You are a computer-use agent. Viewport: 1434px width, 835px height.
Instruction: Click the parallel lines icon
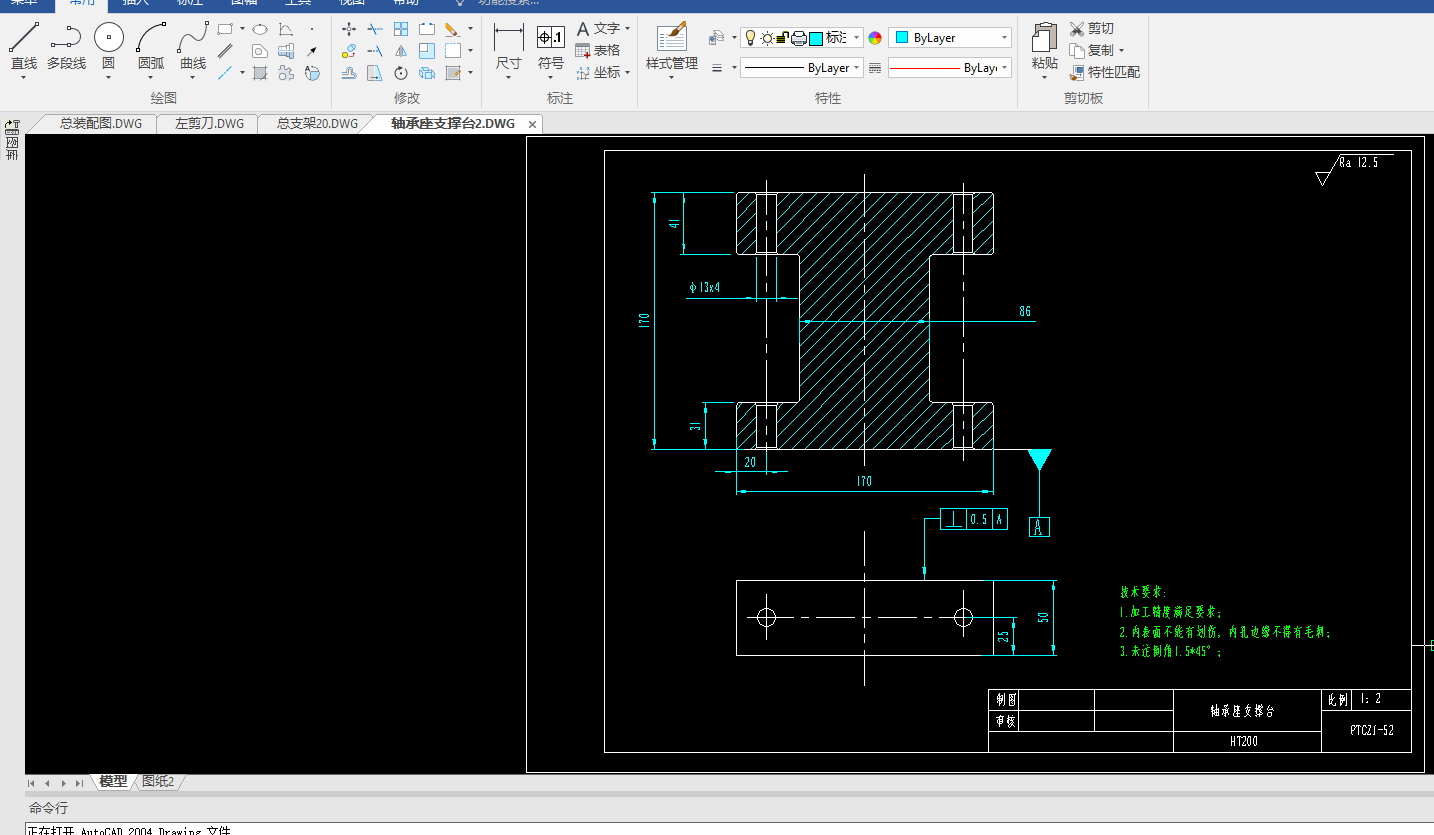225,50
